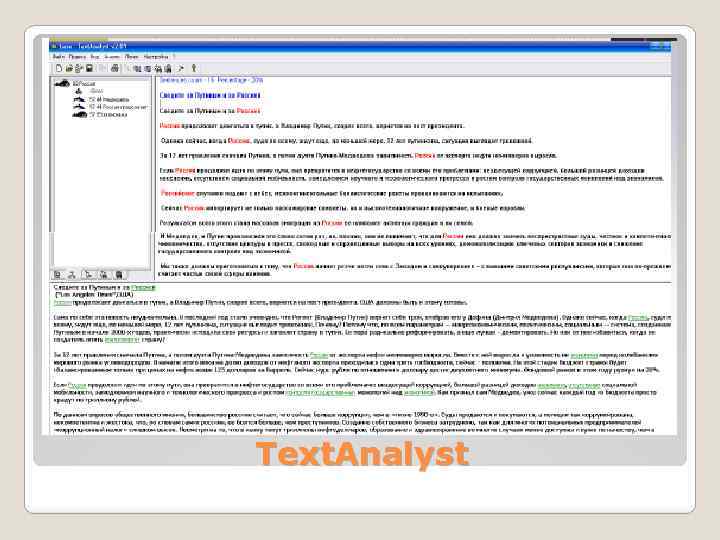Click the open folder toolbar icon
Image resolution: width=720 pixels, height=540 pixels.
(x=69, y=68)
